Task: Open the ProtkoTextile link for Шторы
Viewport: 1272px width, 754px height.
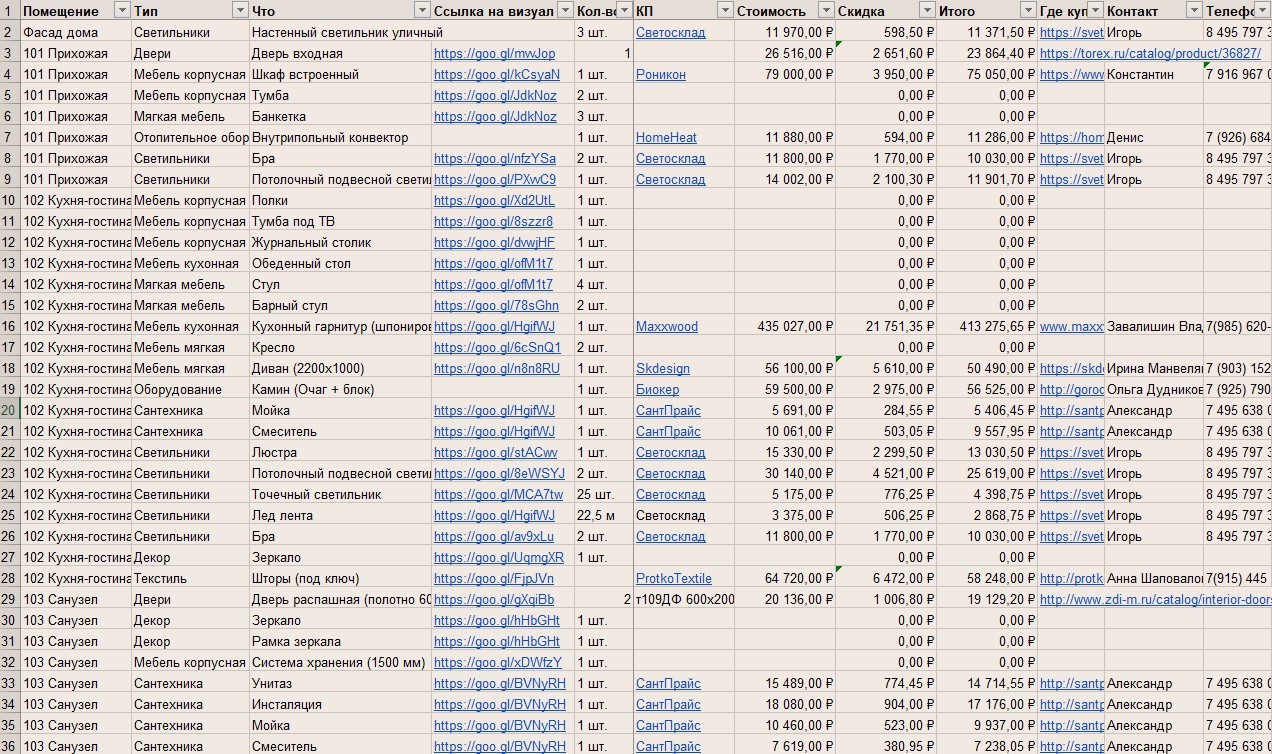Action: (x=674, y=578)
